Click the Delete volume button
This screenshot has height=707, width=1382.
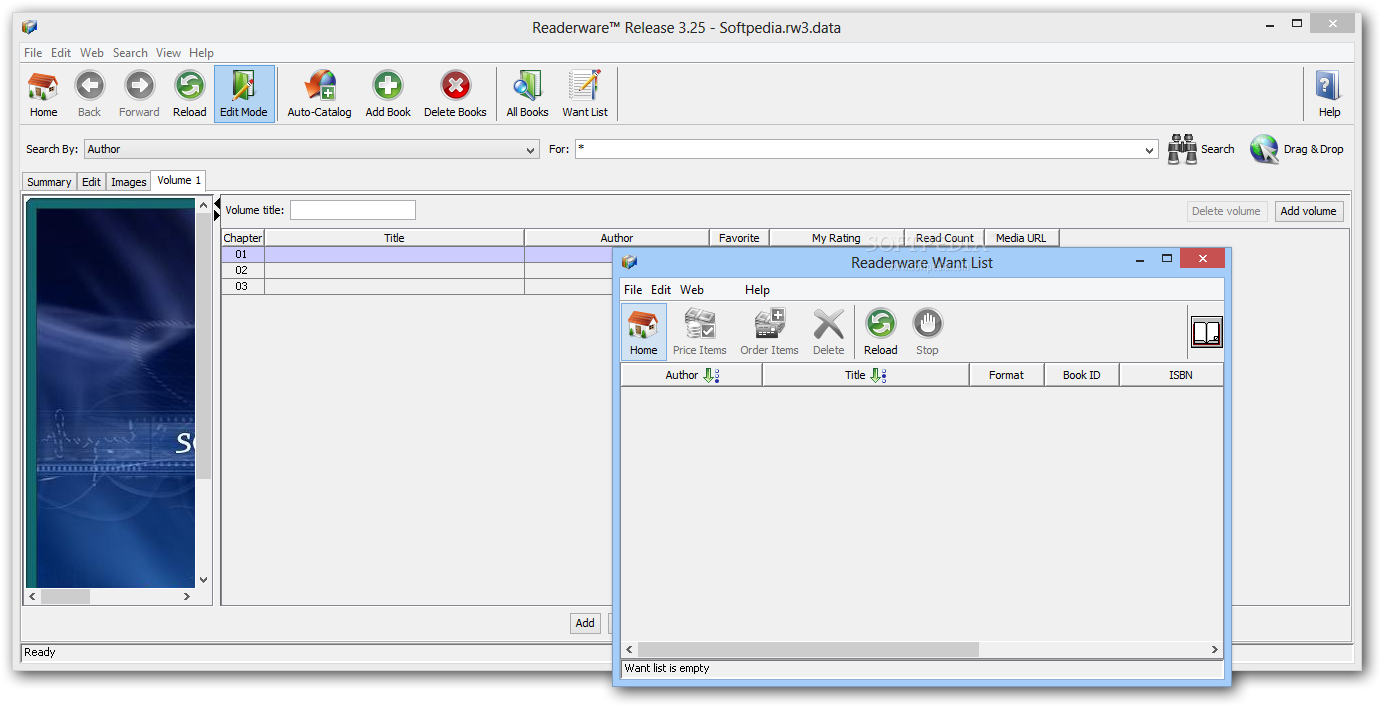coord(1226,211)
